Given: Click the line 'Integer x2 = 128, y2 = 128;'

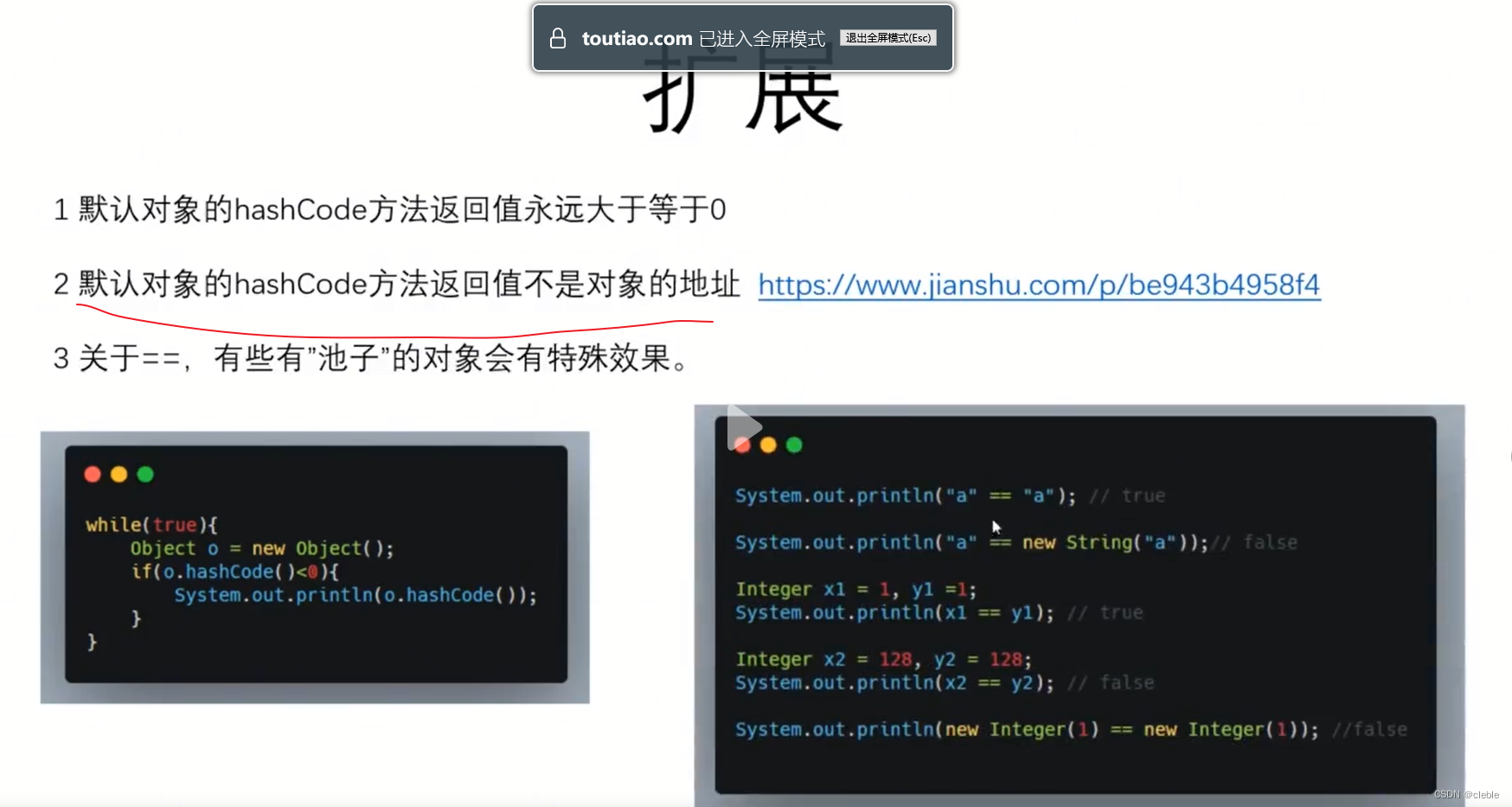Looking at the screenshot, I should tap(883, 659).
